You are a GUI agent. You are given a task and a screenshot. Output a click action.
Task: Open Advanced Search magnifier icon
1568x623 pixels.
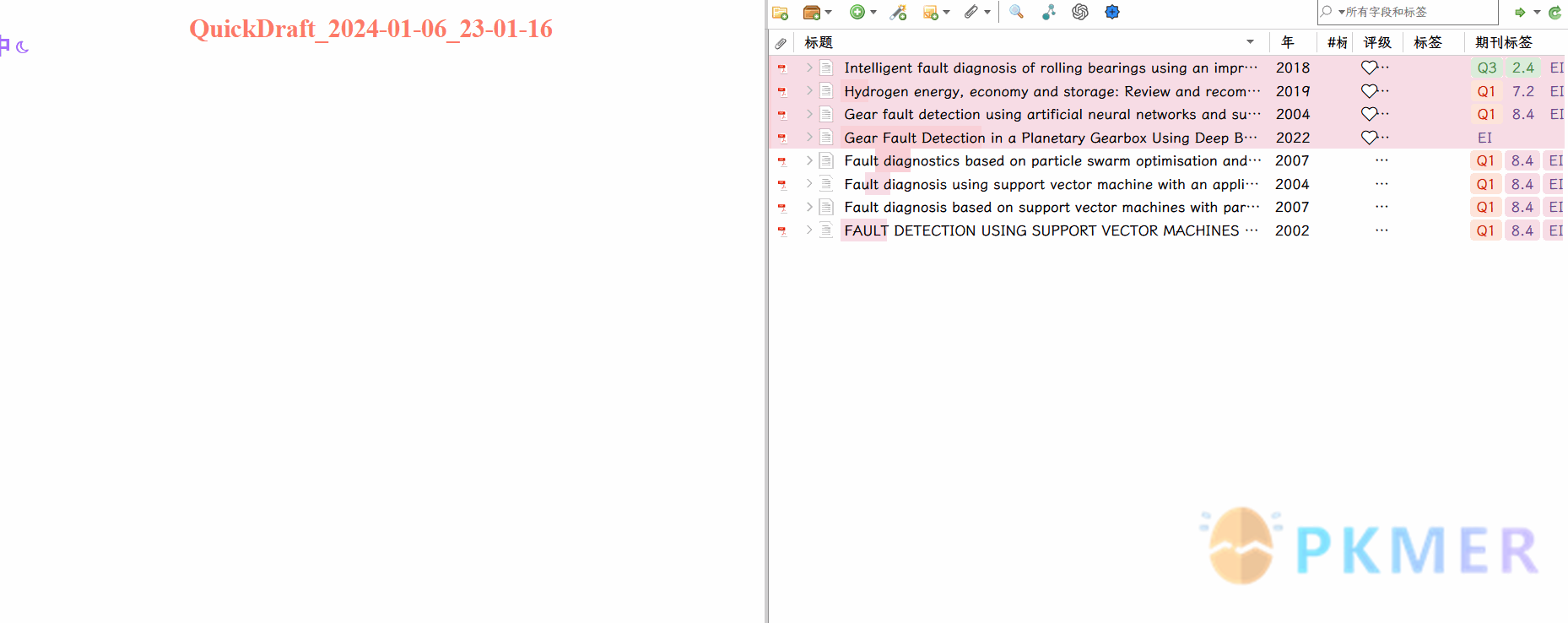pos(1017,12)
